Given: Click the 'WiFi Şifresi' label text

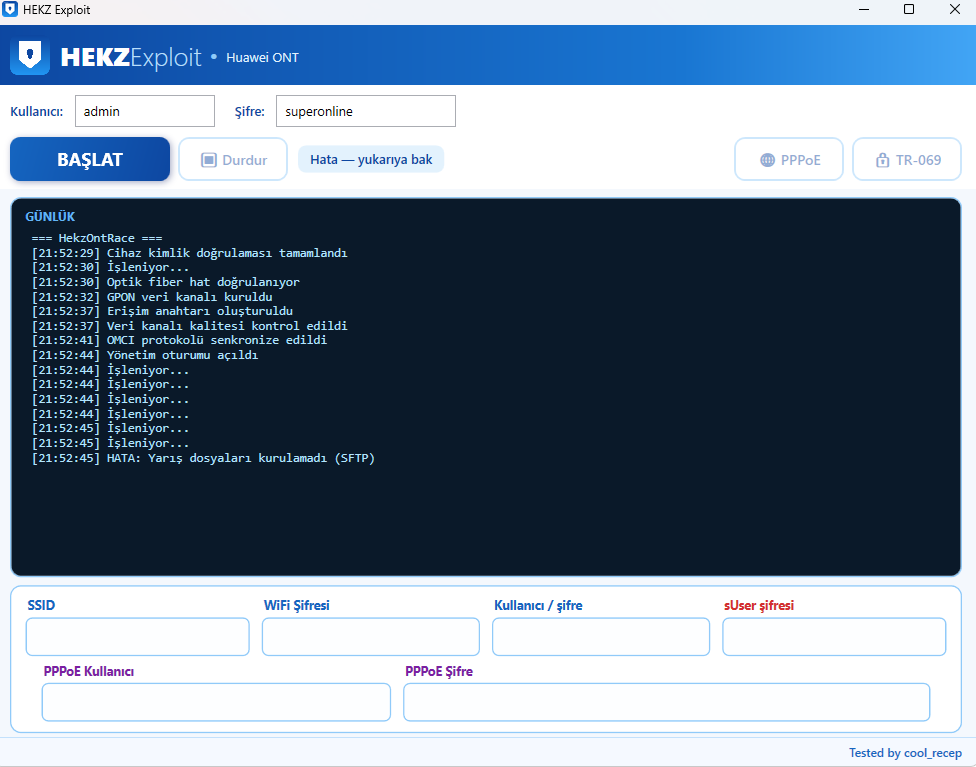Looking at the screenshot, I should pyautogui.click(x=297, y=605).
